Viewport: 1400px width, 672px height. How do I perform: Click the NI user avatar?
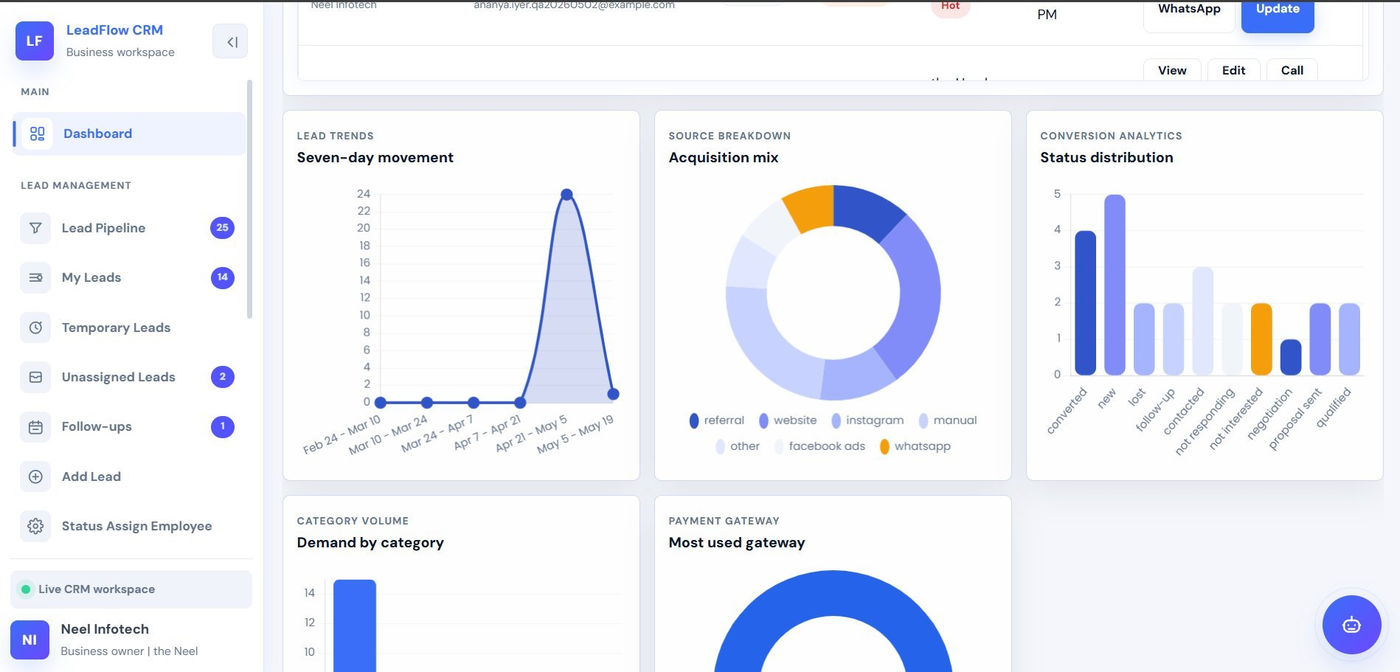29,639
